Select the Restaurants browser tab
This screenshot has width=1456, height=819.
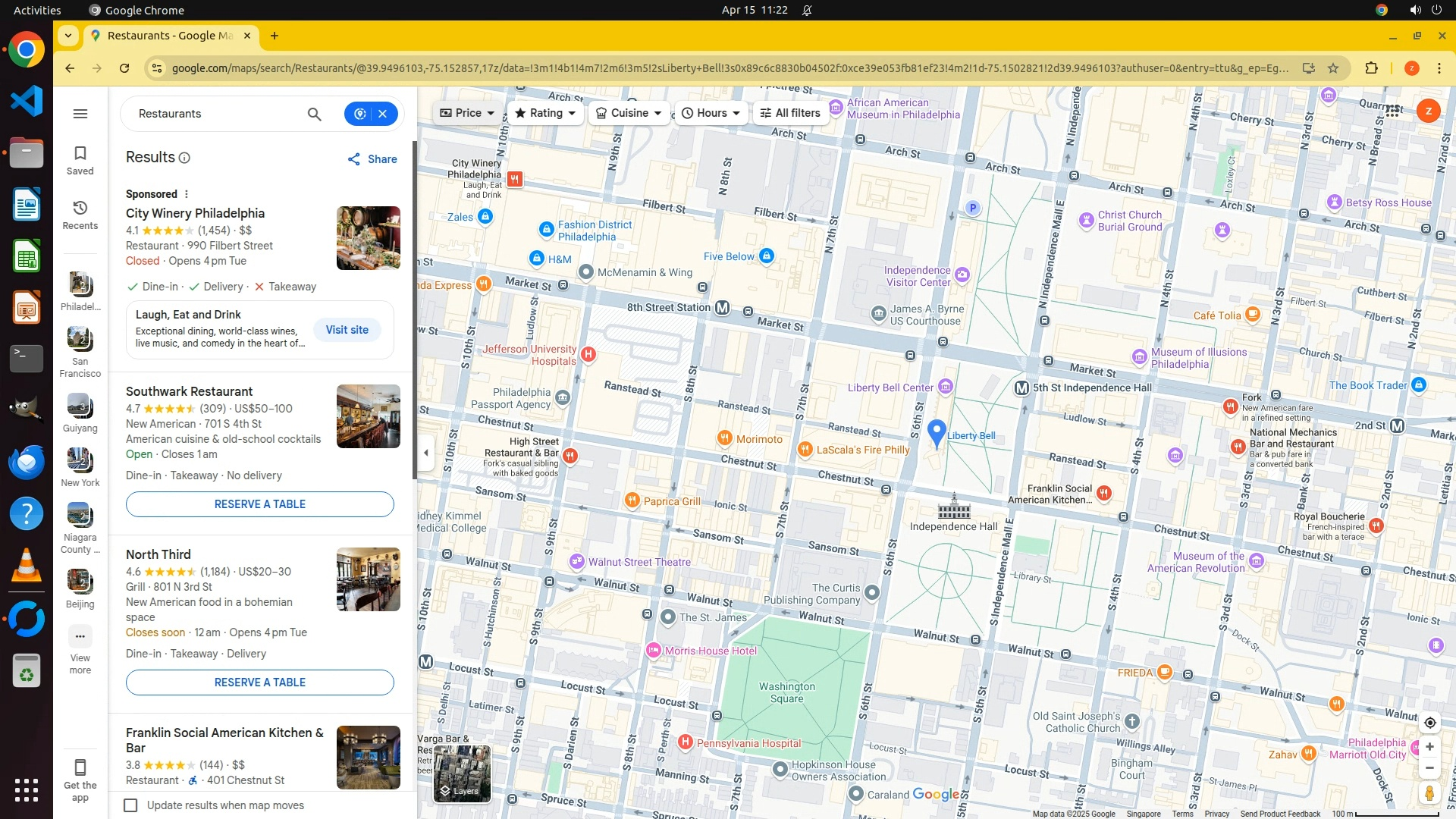170,36
